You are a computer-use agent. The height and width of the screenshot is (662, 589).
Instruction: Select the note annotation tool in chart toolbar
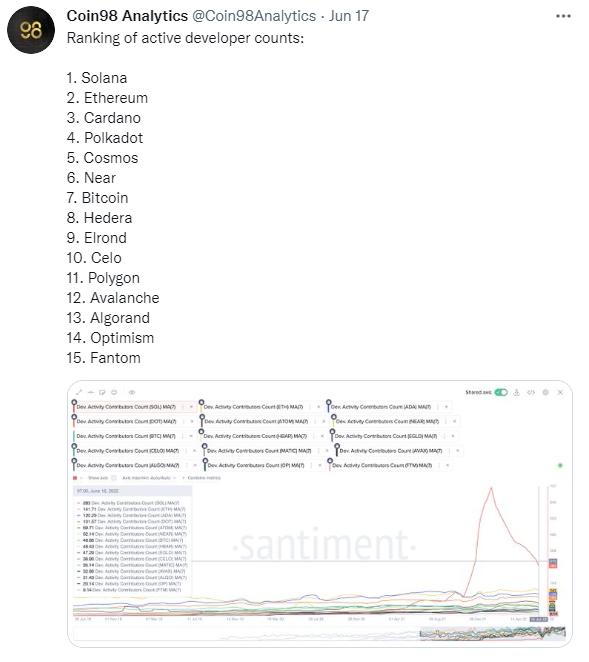click(102, 392)
